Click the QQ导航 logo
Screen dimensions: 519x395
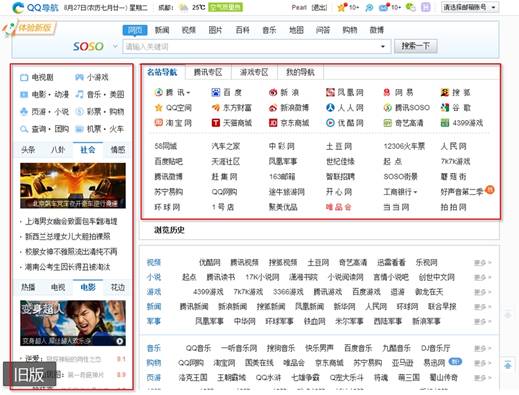[x=36, y=7]
